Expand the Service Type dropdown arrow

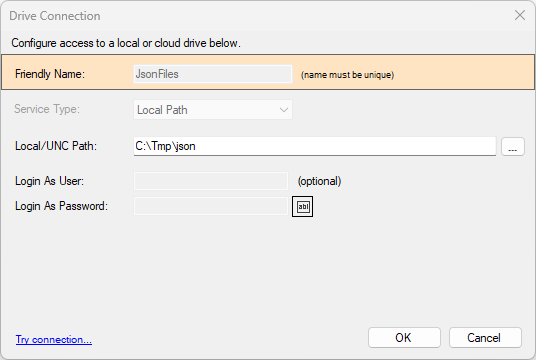tap(283, 110)
